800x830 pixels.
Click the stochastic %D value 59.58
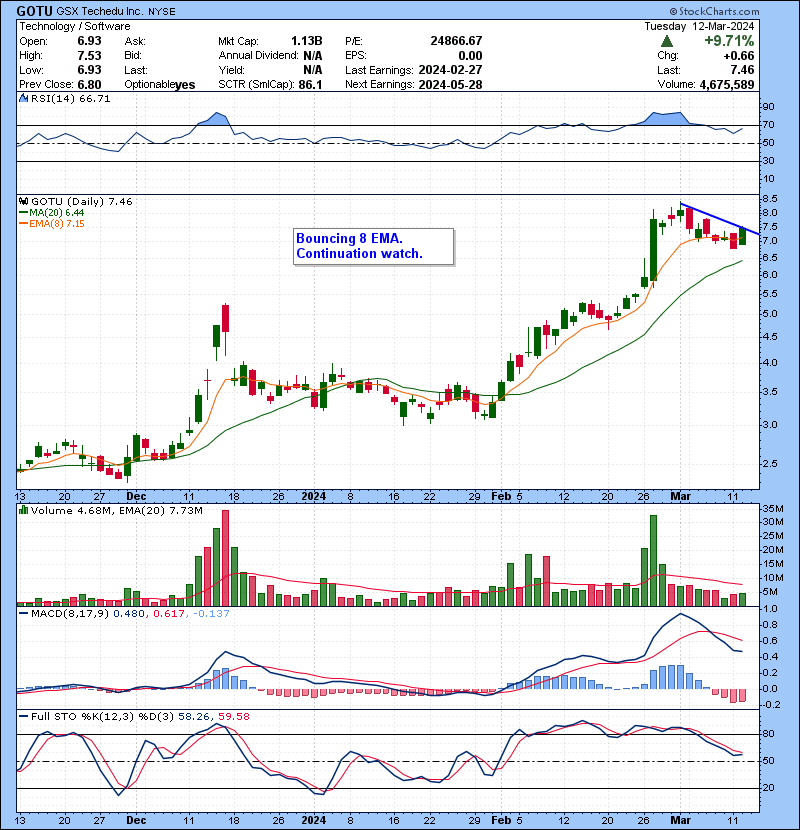point(233,717)
